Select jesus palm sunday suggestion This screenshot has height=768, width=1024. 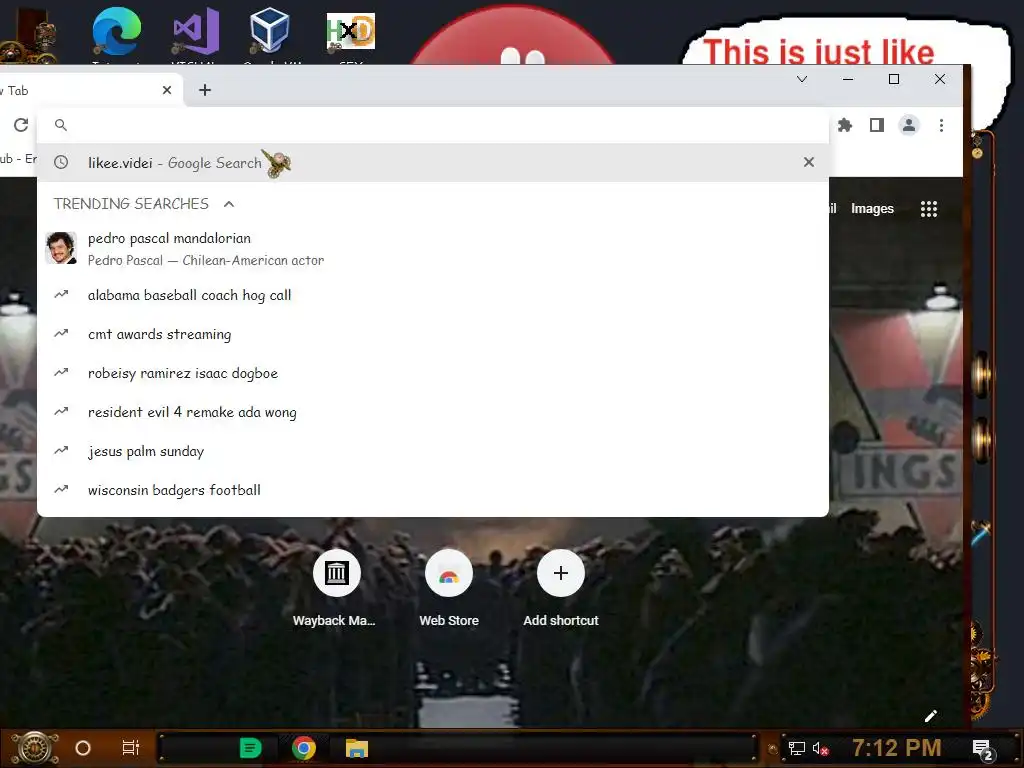click(x=432, y=451)
